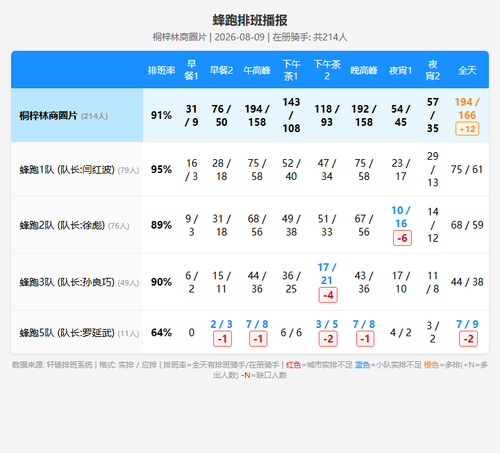Click the "蜂跑3队" row label
Image resolution: width=500 pixels, height=453 pixels.
click(x=79, y=282)
